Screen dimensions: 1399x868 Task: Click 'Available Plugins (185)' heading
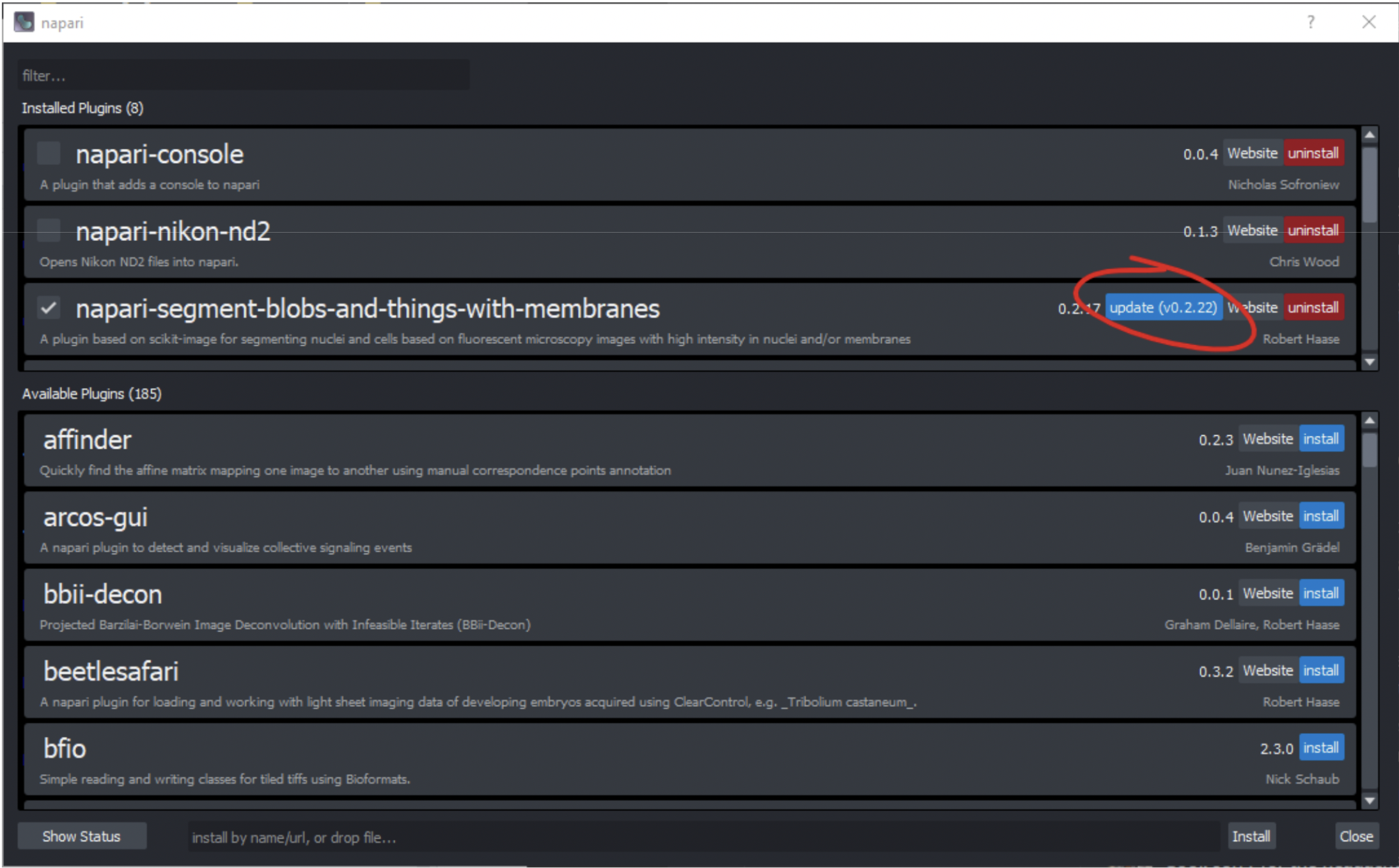pos(91,394)
